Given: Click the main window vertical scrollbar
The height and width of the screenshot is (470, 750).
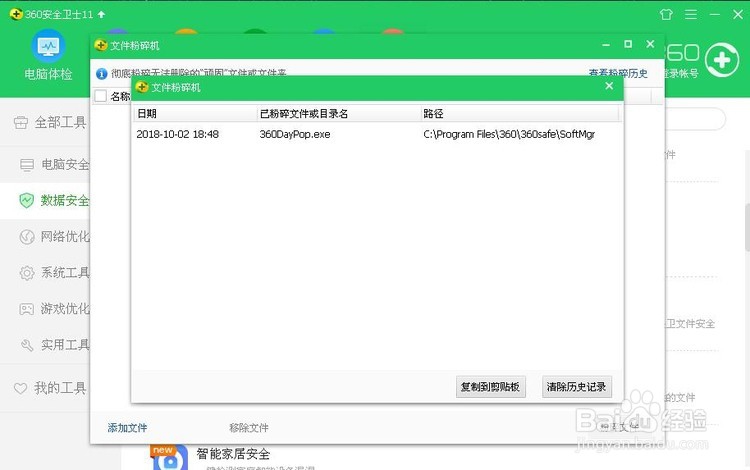Looking at the screenshot, I should click(x=747, y=227).
